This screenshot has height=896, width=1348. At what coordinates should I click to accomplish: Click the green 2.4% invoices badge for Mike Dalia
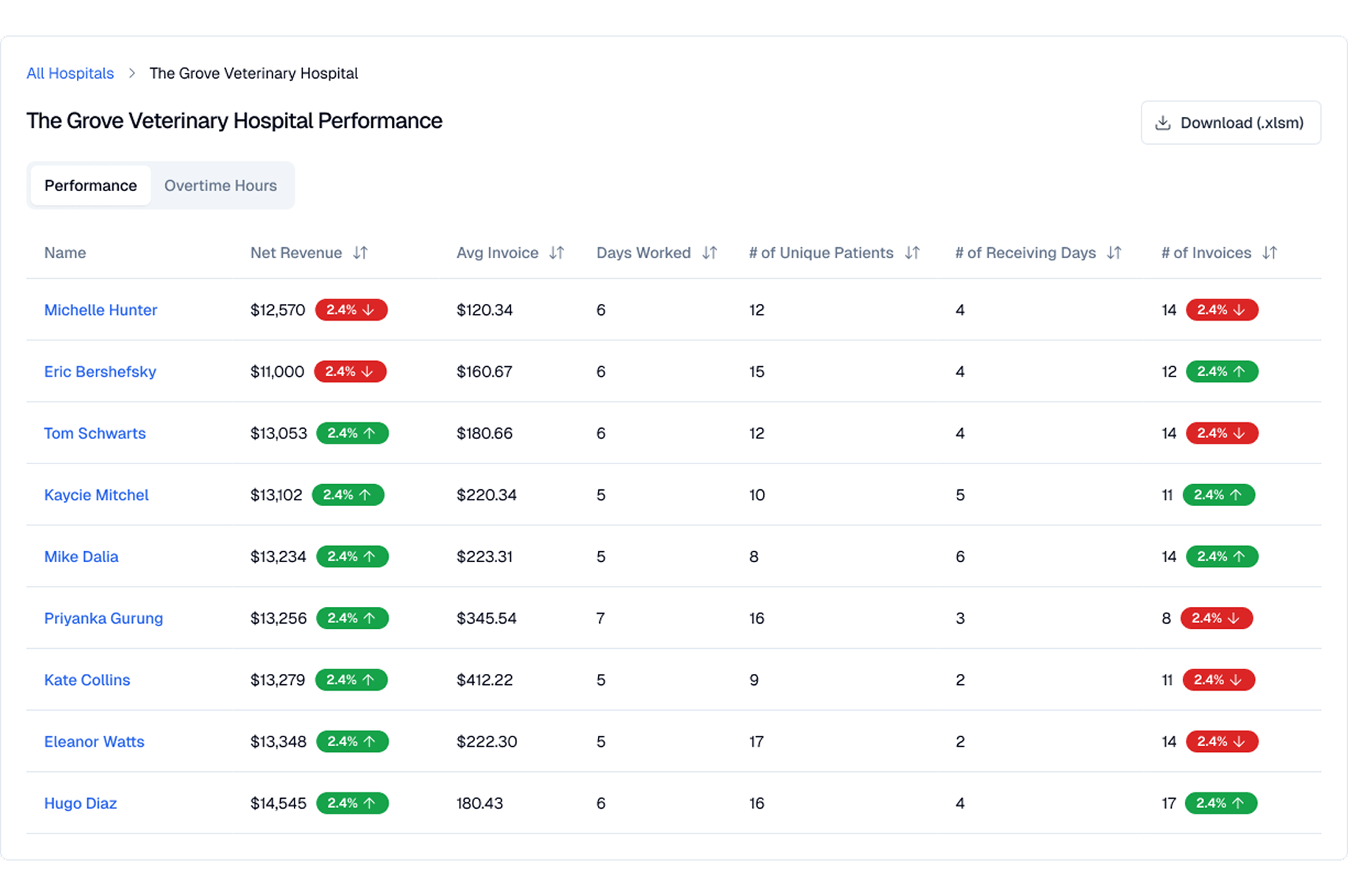(1221, 556)
